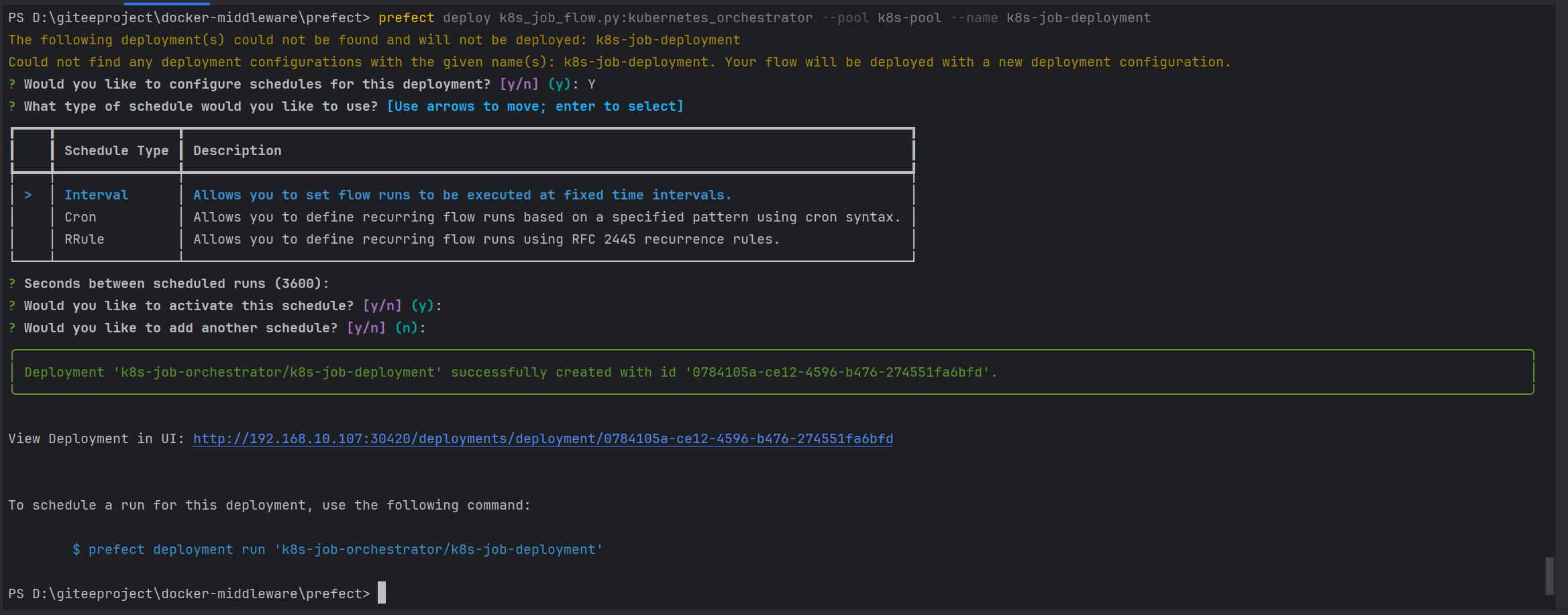Click the terminal cursor at the bottom prompt
This screenshot has height=615, width=1568.
382,593
